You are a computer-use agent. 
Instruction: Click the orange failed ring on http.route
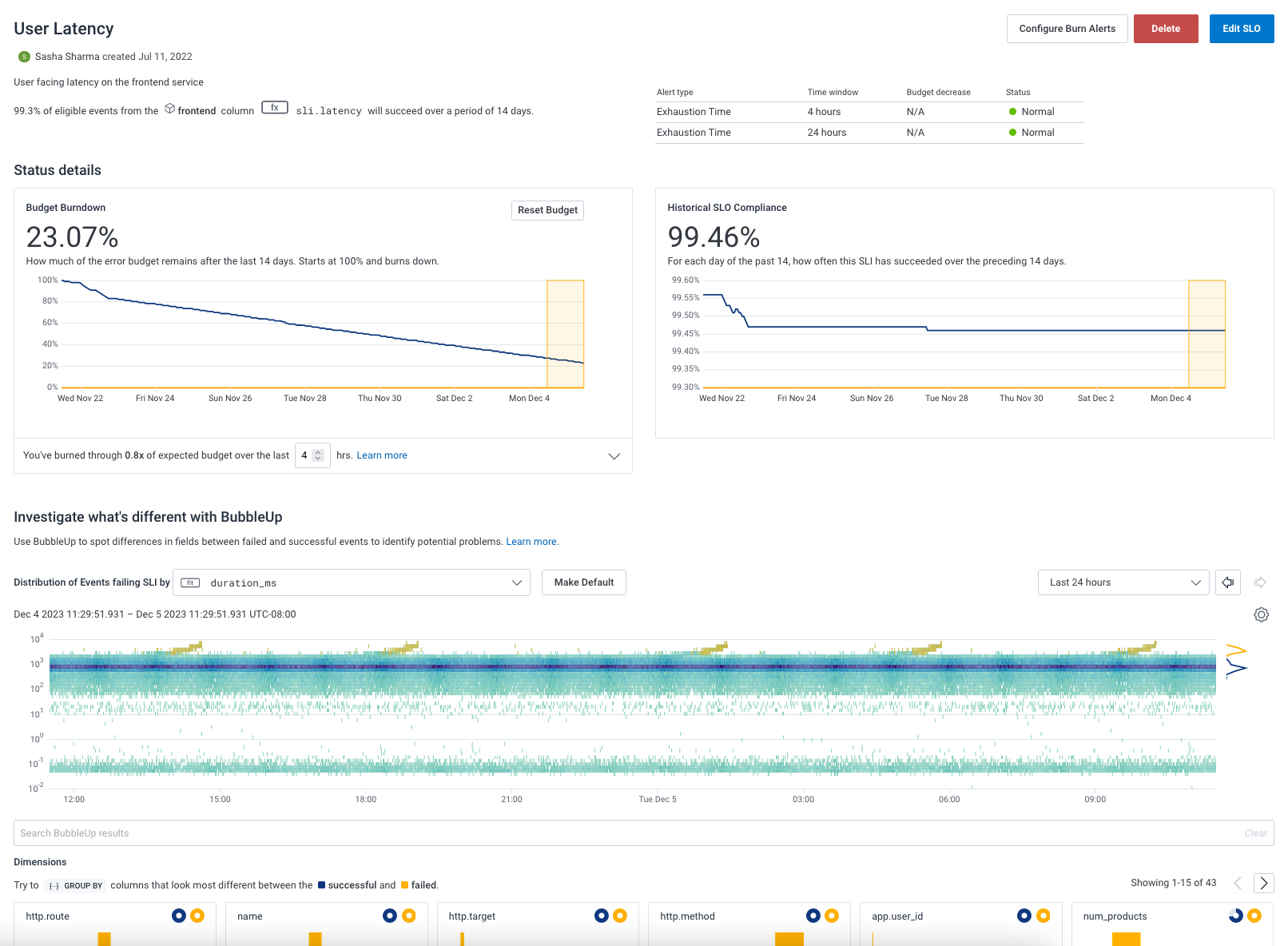197,916
